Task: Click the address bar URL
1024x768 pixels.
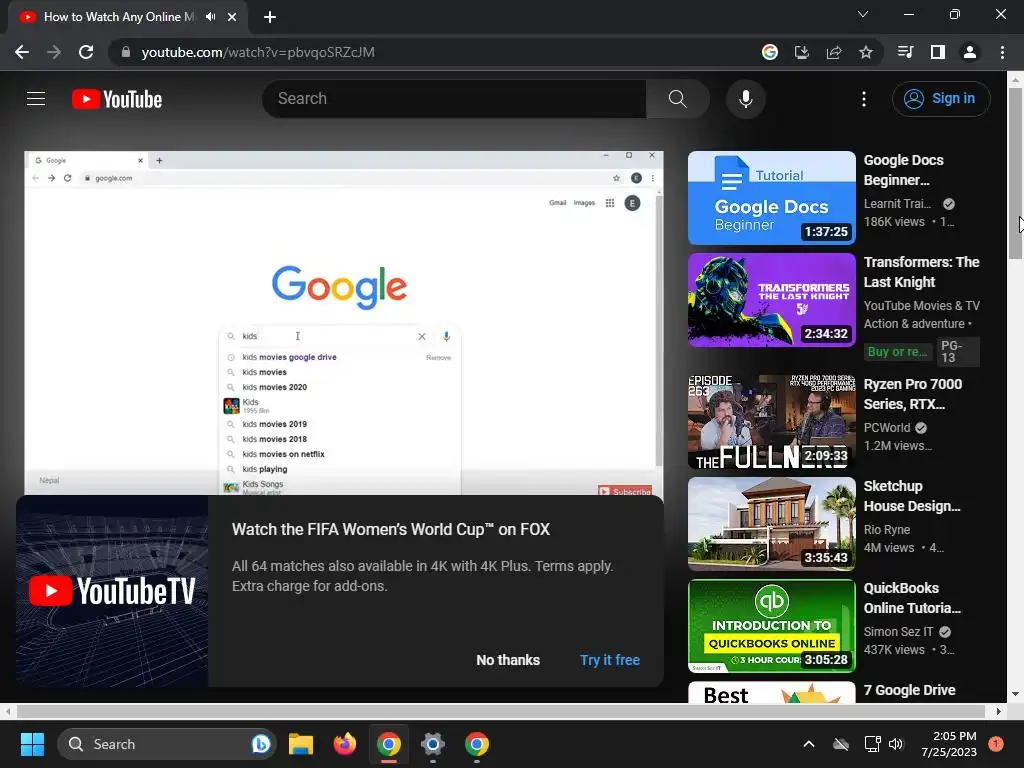Action: [258, 52]
